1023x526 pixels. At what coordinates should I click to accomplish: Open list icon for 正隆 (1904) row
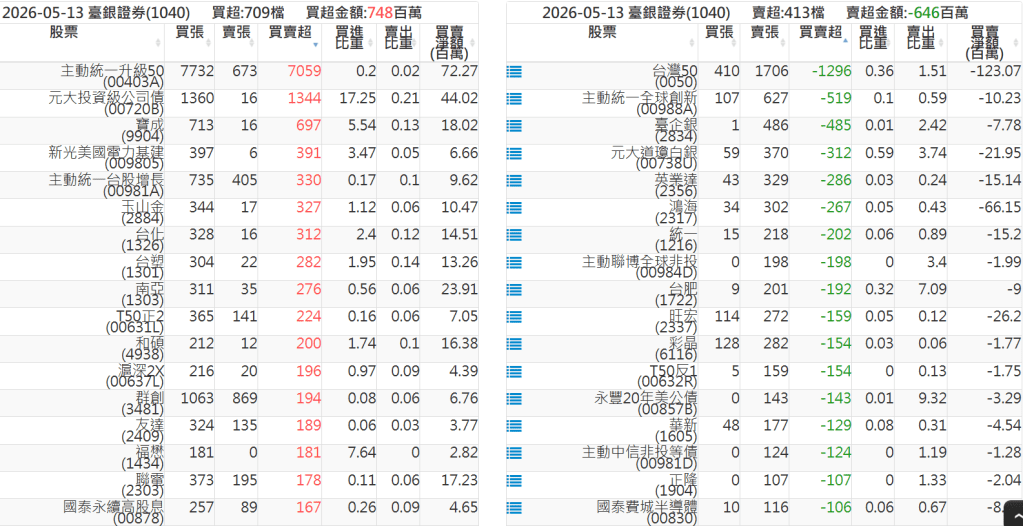point(514,482)
